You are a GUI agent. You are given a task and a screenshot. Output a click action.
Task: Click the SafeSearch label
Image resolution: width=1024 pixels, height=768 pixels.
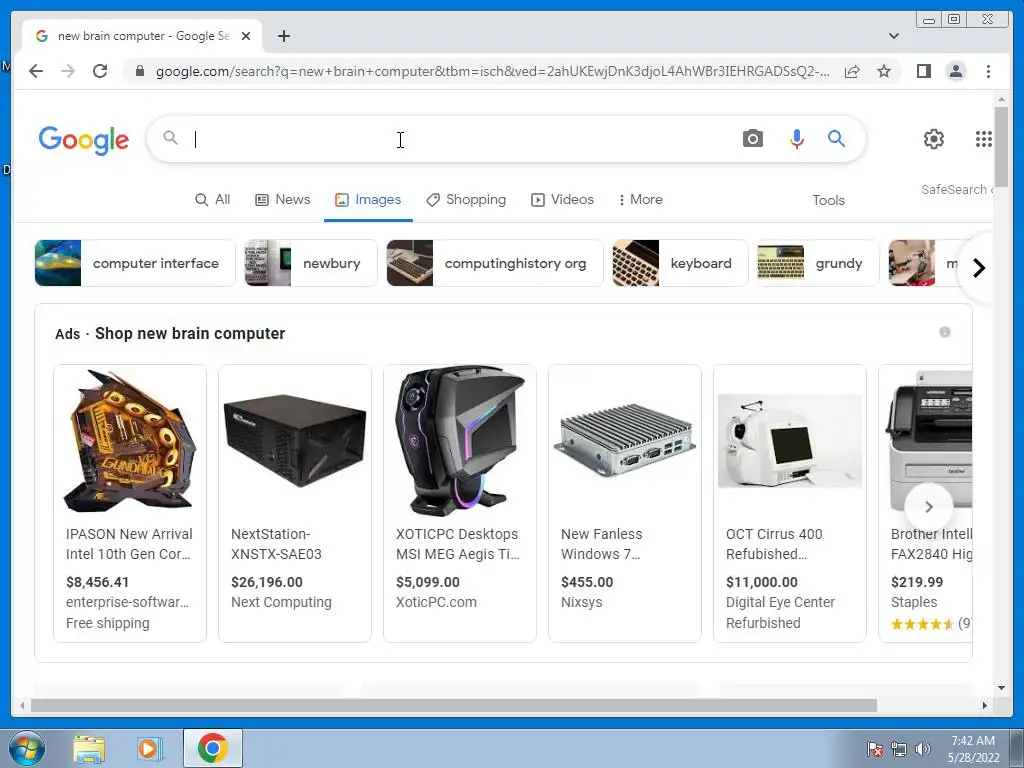956,189
